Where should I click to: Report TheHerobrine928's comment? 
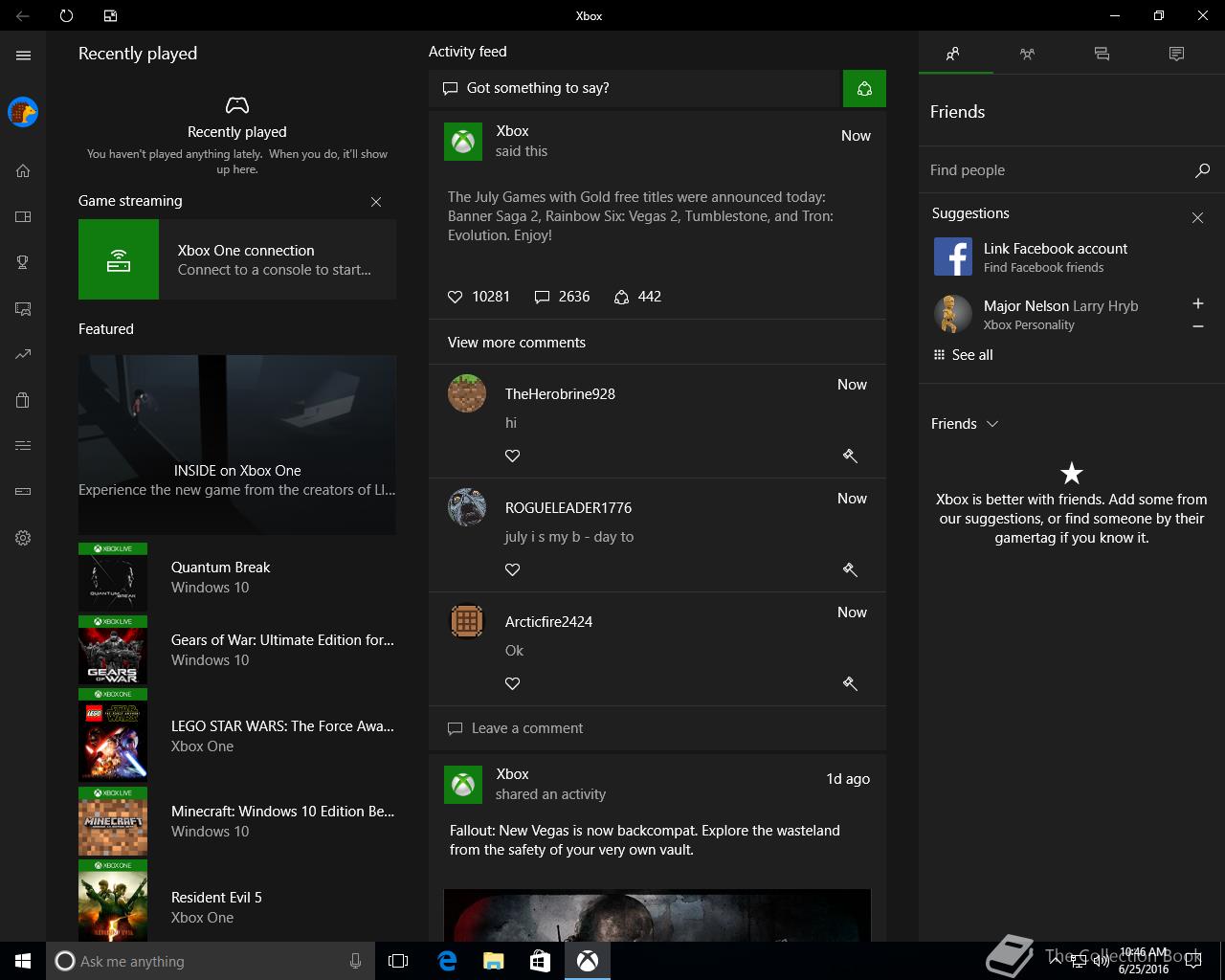[x=850, y=456]
